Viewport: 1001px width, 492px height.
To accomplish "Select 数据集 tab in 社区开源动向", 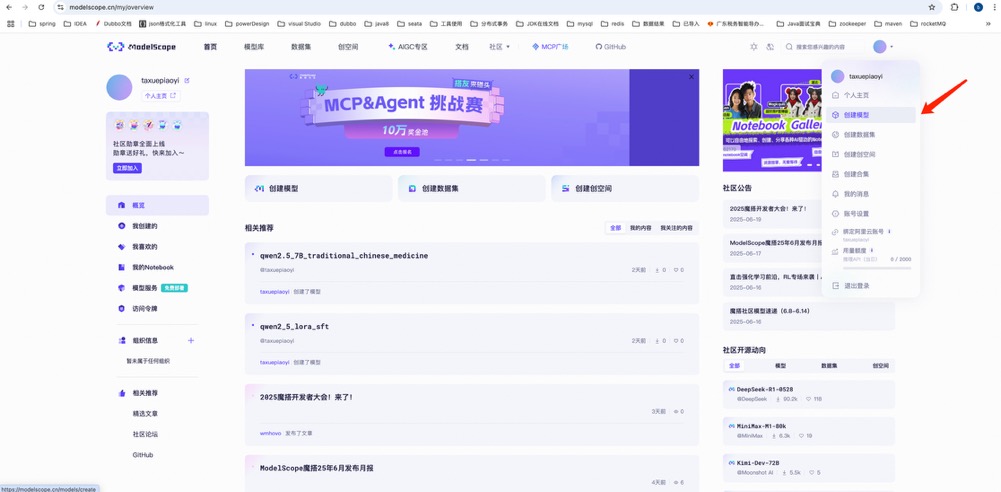I will [829, 366].
